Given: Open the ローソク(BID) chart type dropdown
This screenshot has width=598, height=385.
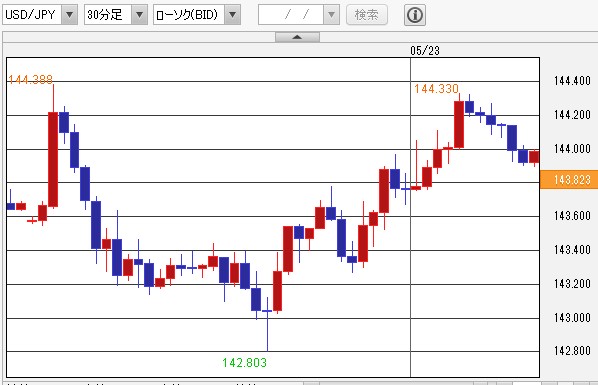Looking at the screenshot, I should (x=232, y=15).
